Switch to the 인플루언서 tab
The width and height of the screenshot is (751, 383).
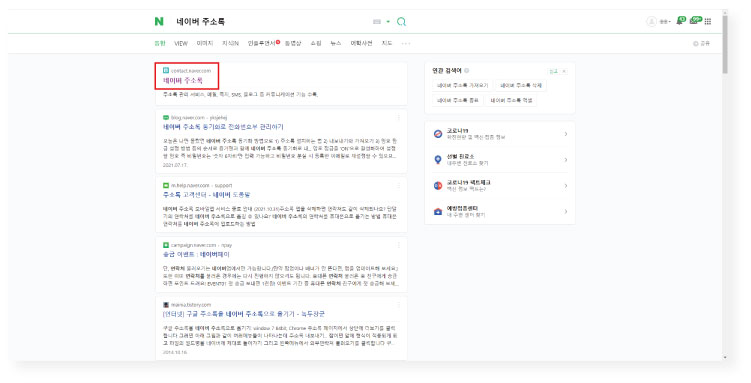[x=262, y=43]
